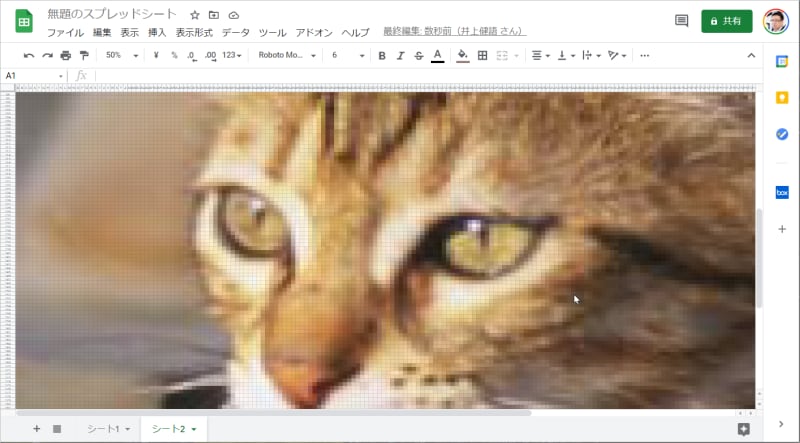Viewport: 800px width, 443px height.
Task: Open the horizontal align dropdown
Action: [540, 56]
